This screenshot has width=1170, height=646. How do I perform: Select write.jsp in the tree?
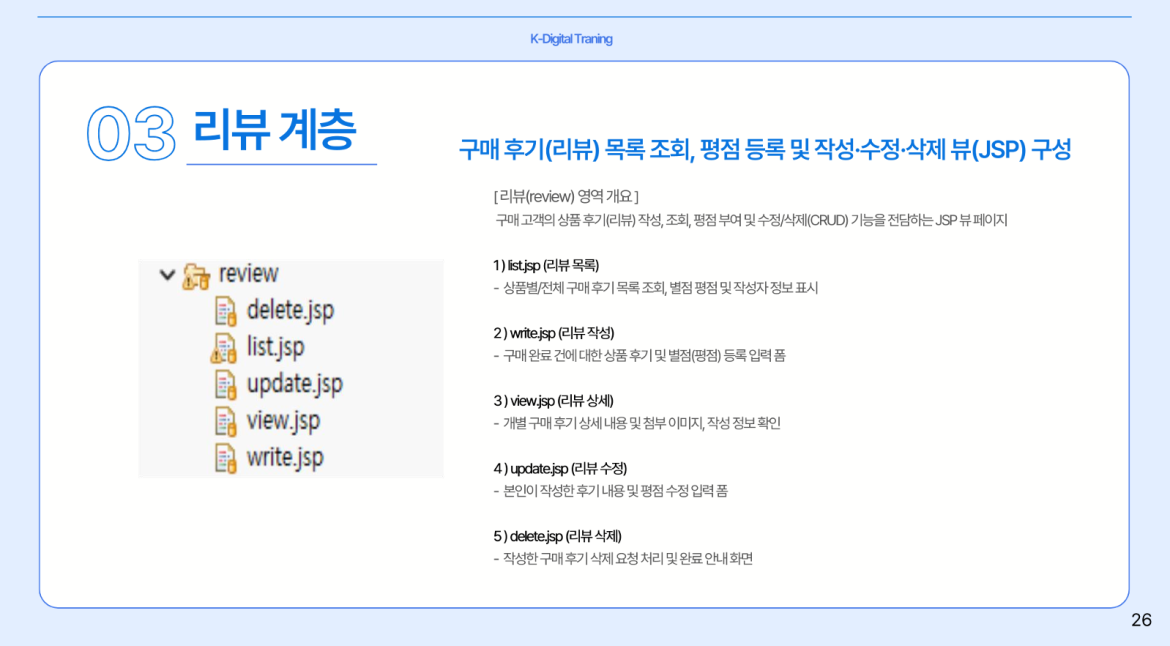click(x=285, y=457)
